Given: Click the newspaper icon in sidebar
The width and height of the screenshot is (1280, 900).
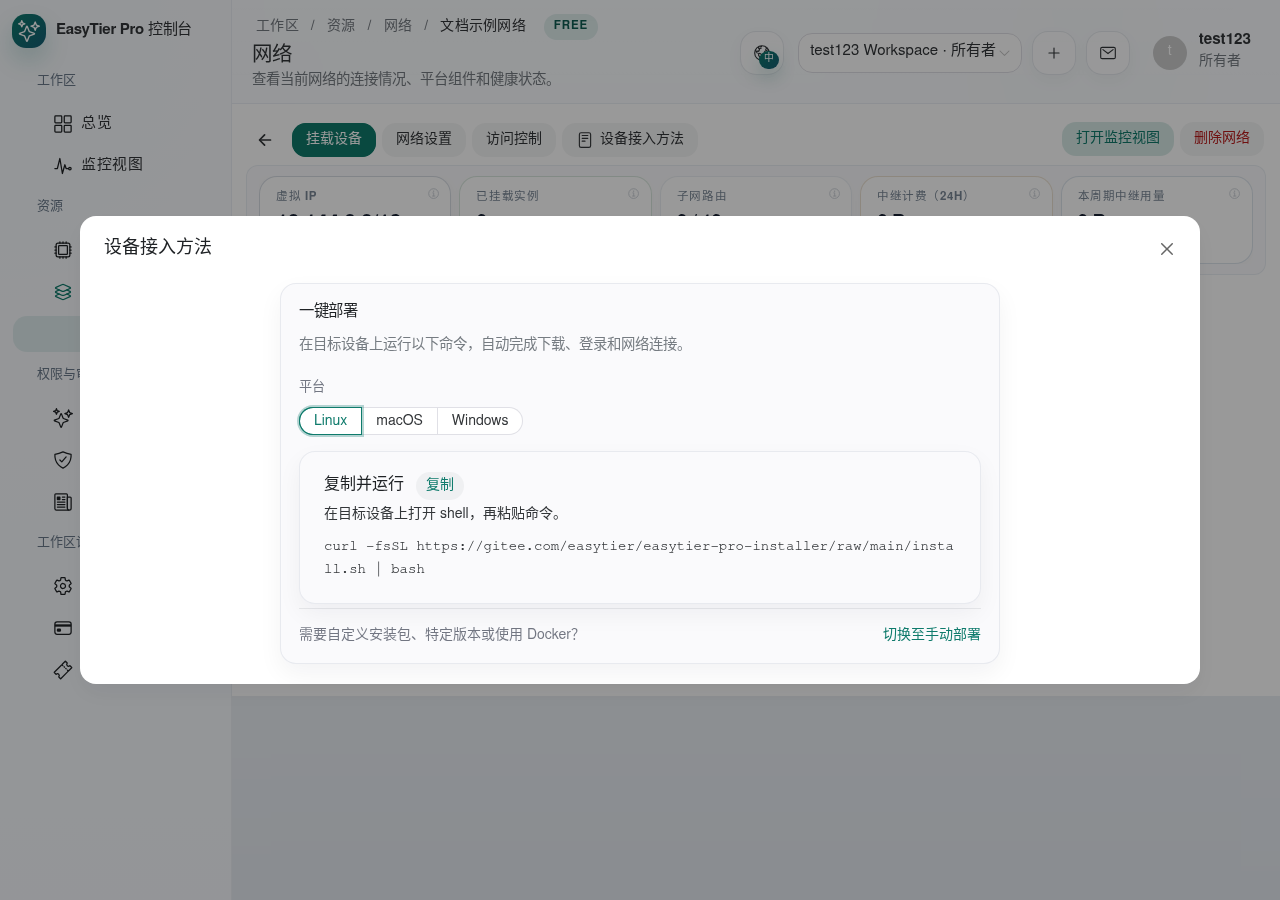Looking at the screenshot, I should click(63, 502).
